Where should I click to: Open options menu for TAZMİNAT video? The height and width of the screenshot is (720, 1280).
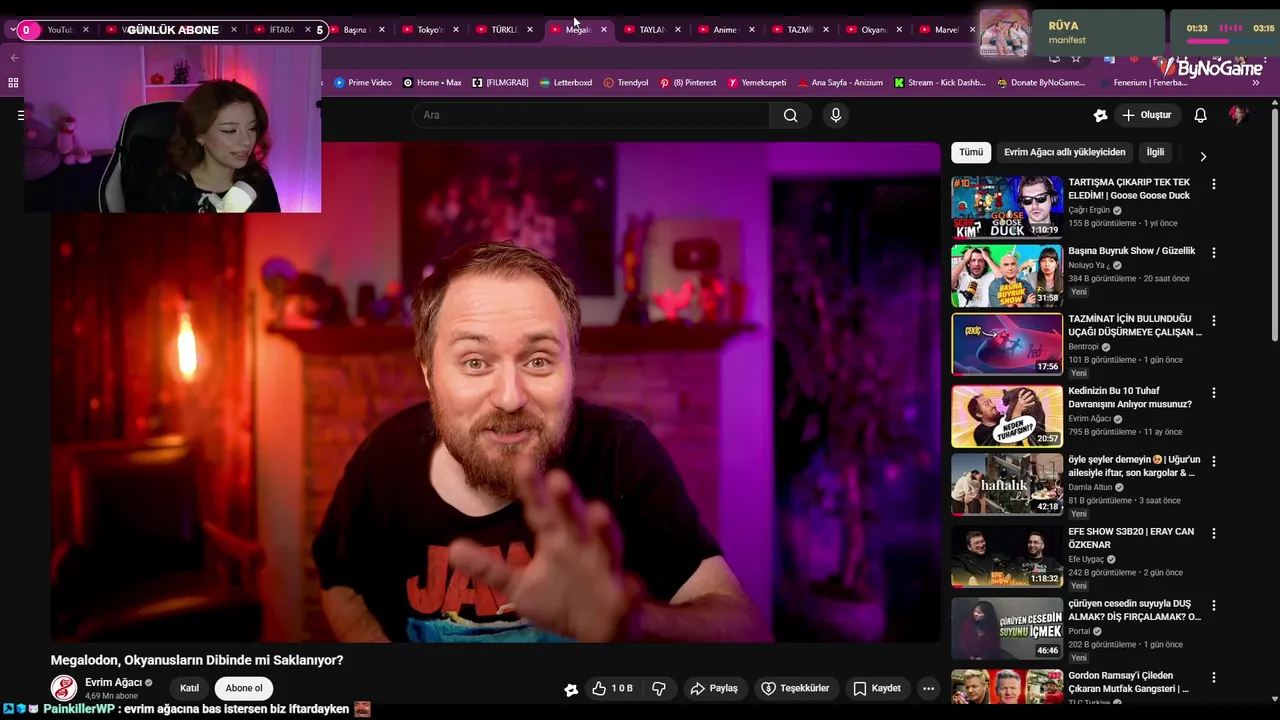tap(1214, 320)
